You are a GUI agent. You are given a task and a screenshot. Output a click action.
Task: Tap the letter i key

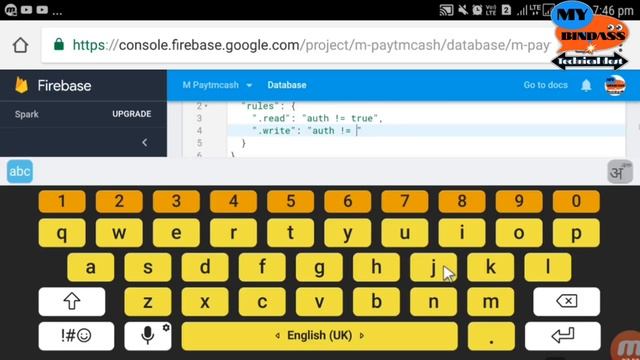click(x=462, y=233)
